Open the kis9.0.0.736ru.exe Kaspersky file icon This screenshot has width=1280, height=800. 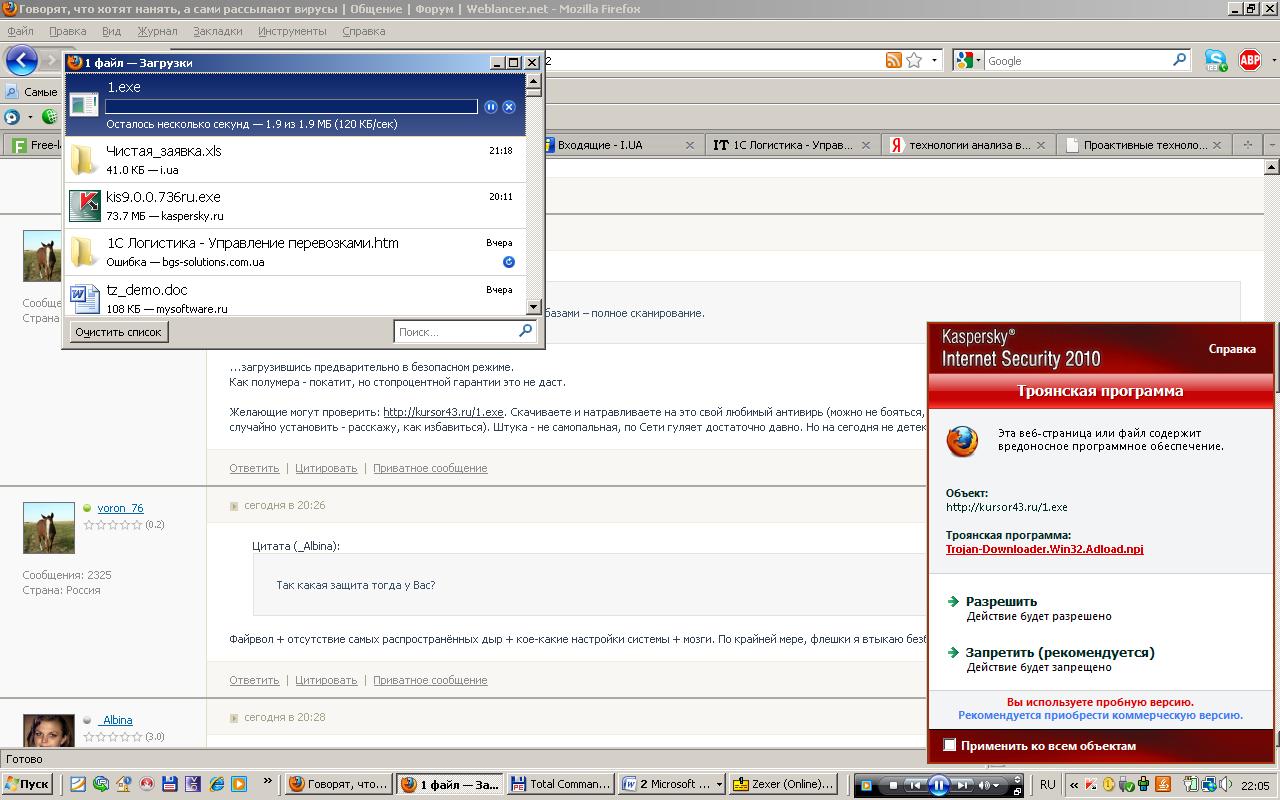point(85,206)
